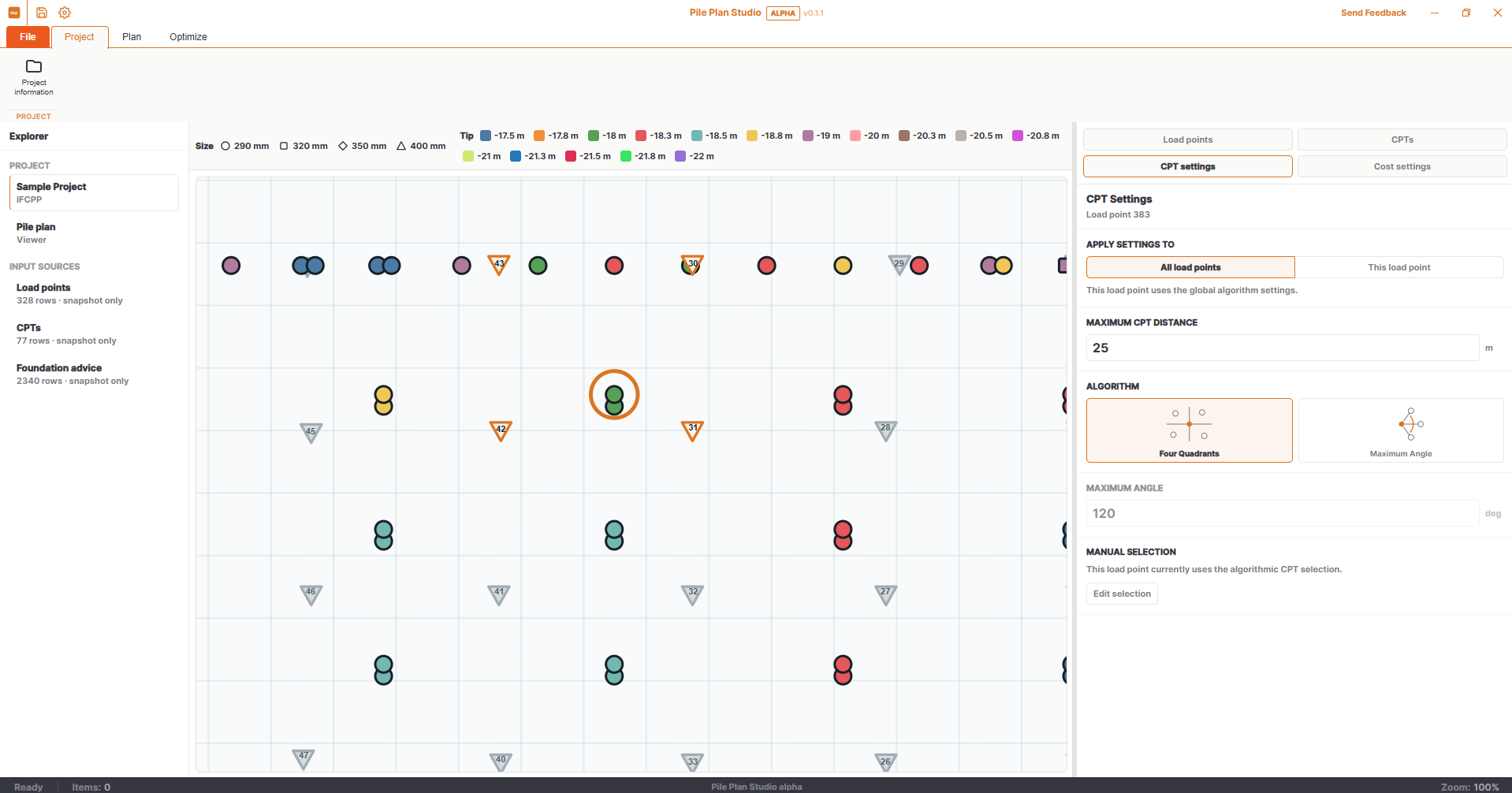The image size is (1512, 793).
Task: Click Send Feedback link
Action: pos(1373,13)
